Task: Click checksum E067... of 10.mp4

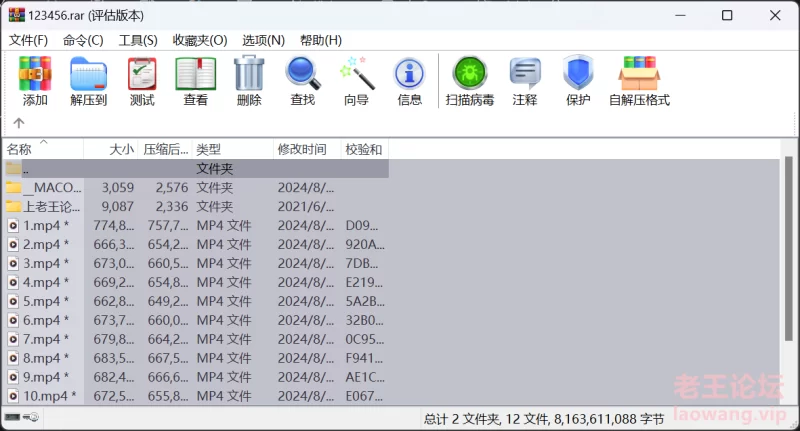Action: coord(364,396)
